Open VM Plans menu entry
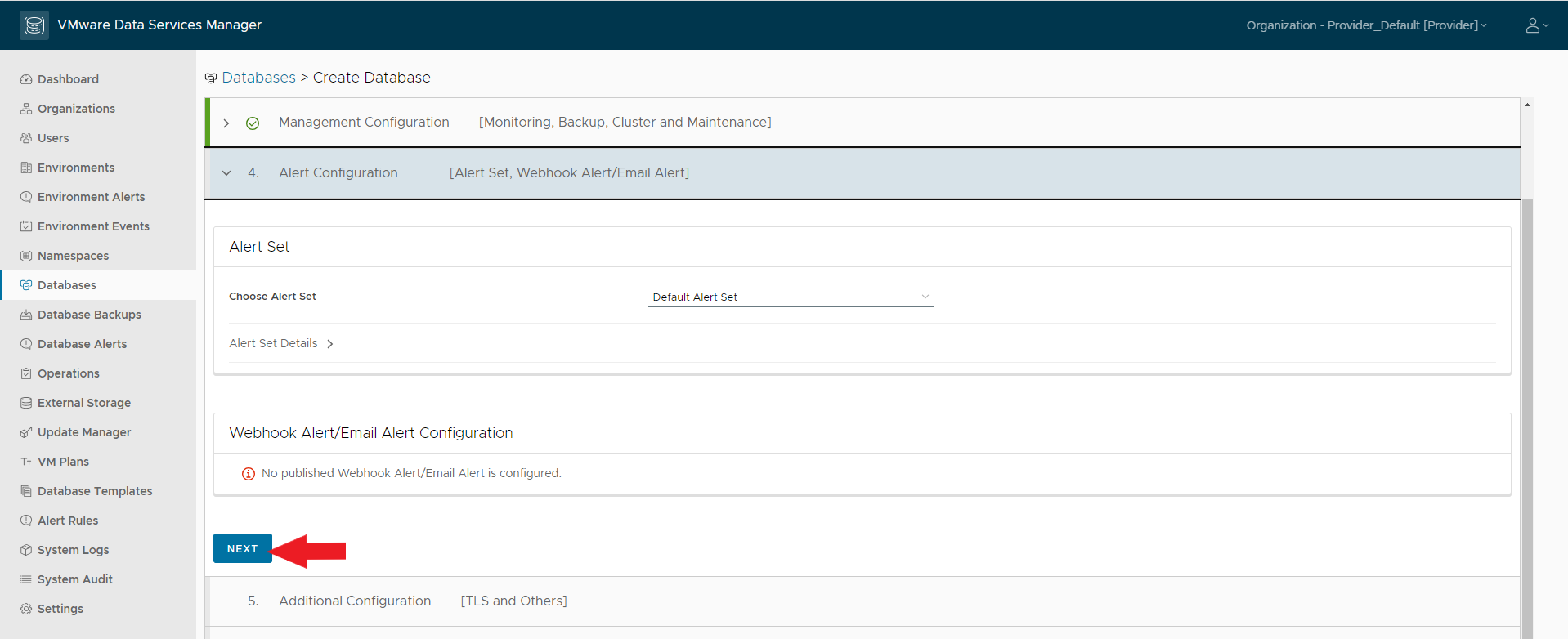Screen dimensions: 1568x639 pyautogui.click(x=63, y=462)
